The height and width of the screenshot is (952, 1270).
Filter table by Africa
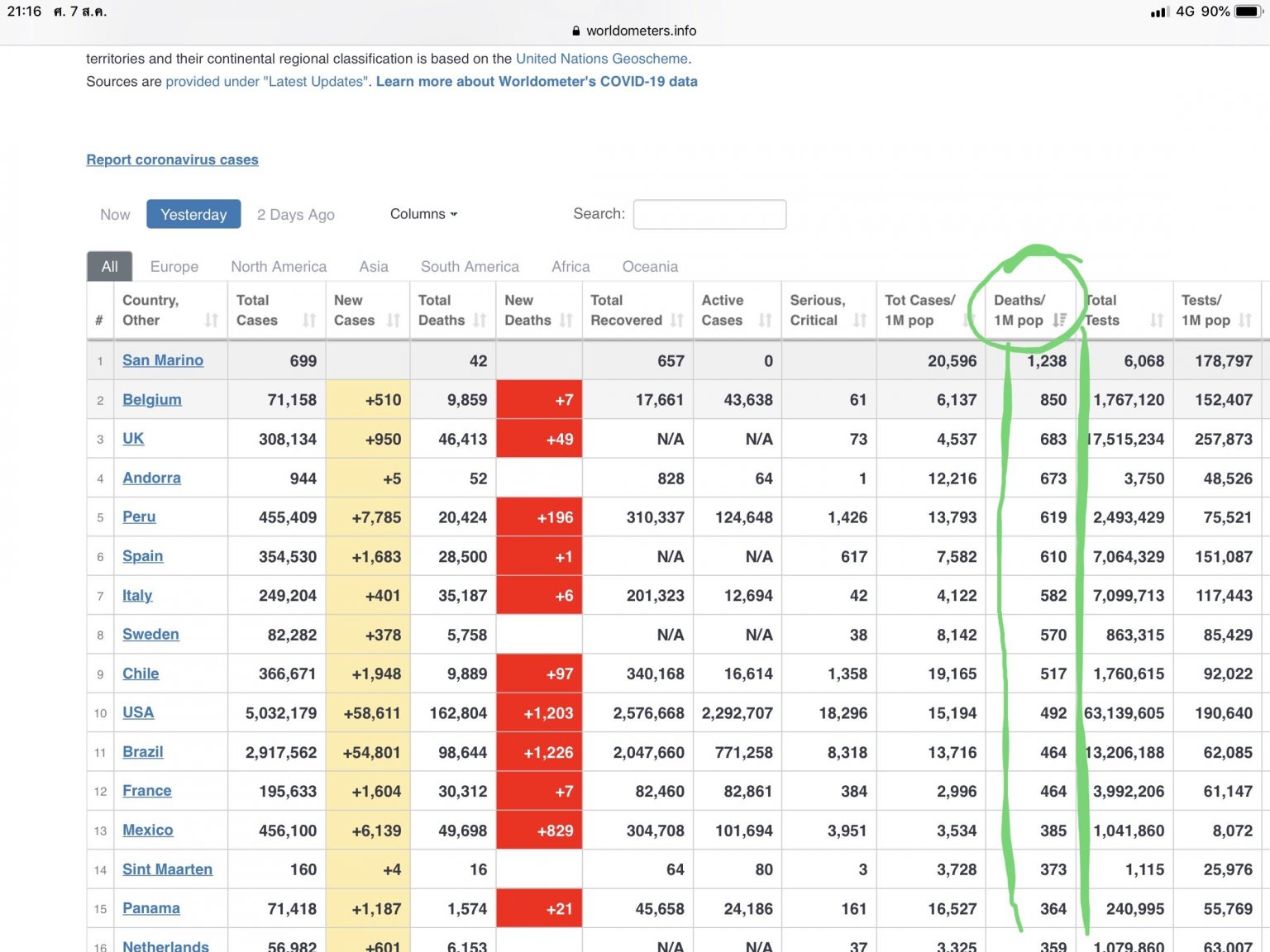tap(571, 267)
